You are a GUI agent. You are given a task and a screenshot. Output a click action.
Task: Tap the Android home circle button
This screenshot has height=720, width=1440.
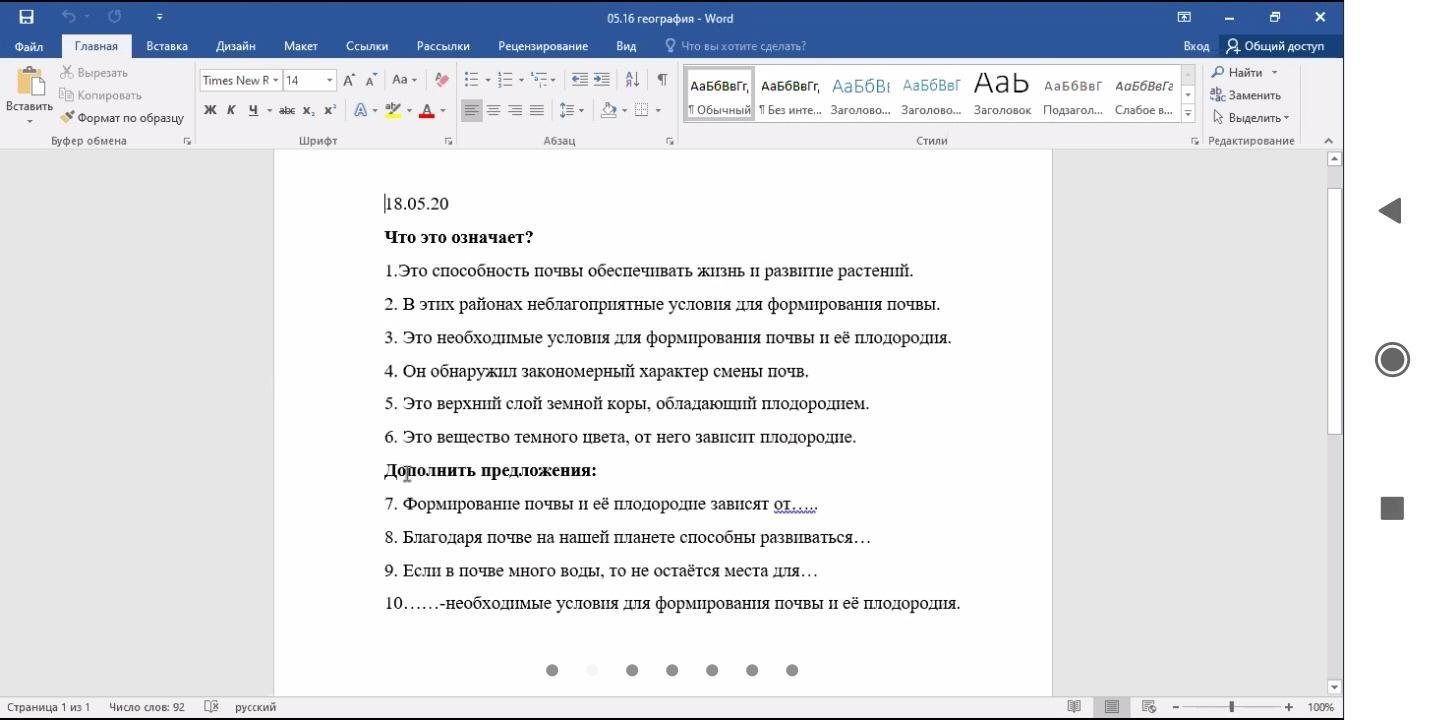(x=1392, y=359)
